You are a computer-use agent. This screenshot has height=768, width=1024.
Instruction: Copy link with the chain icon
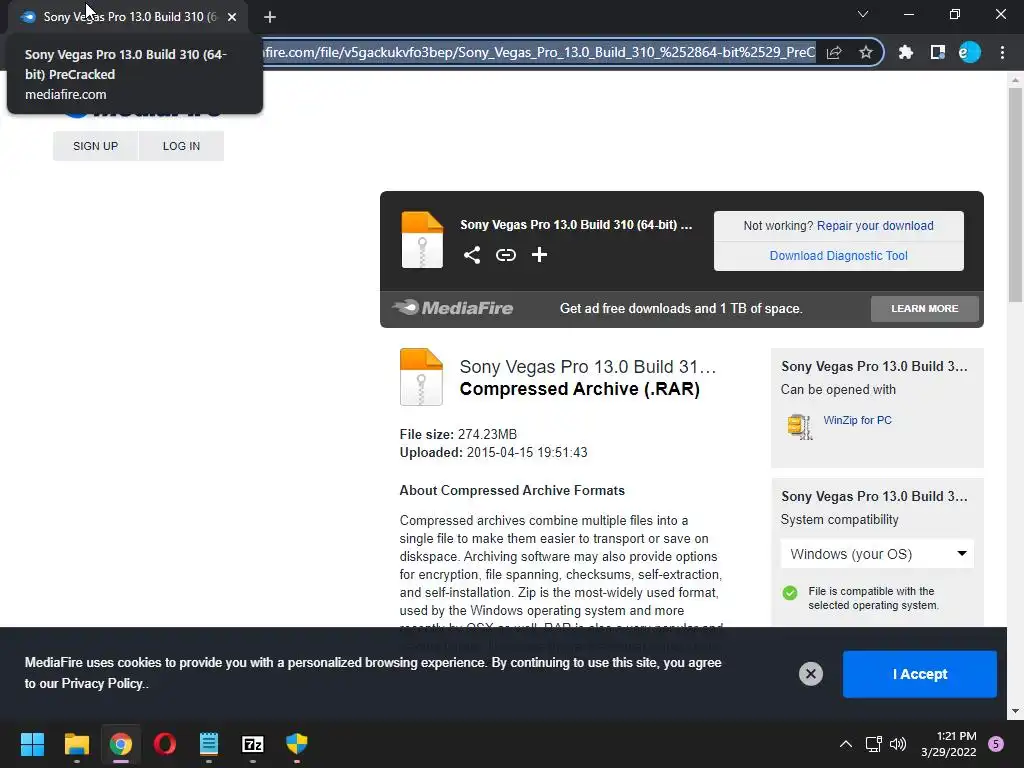(505, 255)
